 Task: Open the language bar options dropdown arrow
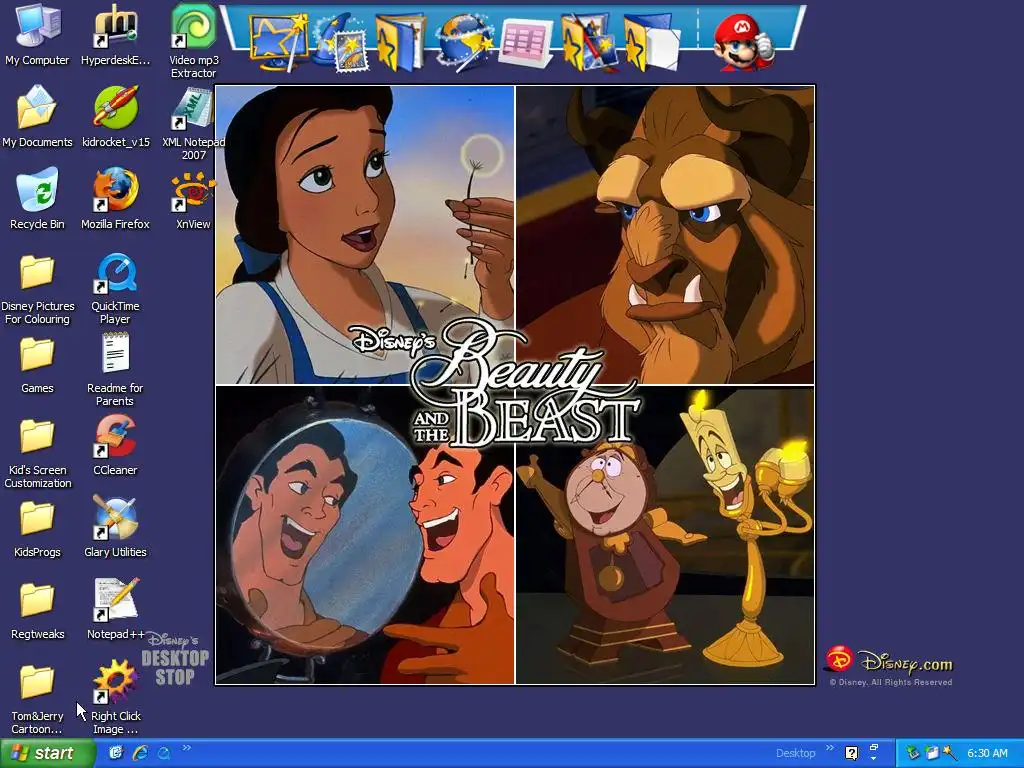[874, 758]
